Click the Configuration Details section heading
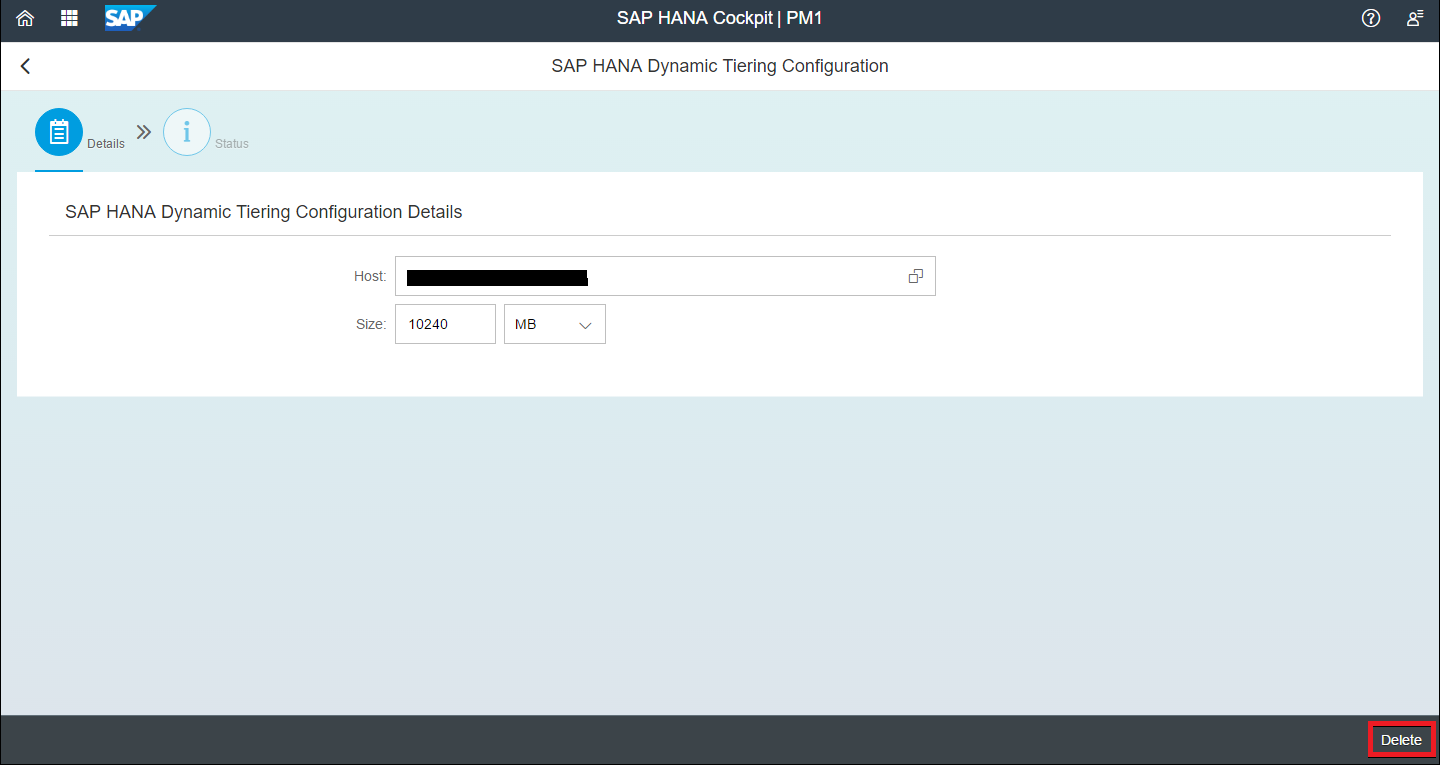 pos(264,212)
